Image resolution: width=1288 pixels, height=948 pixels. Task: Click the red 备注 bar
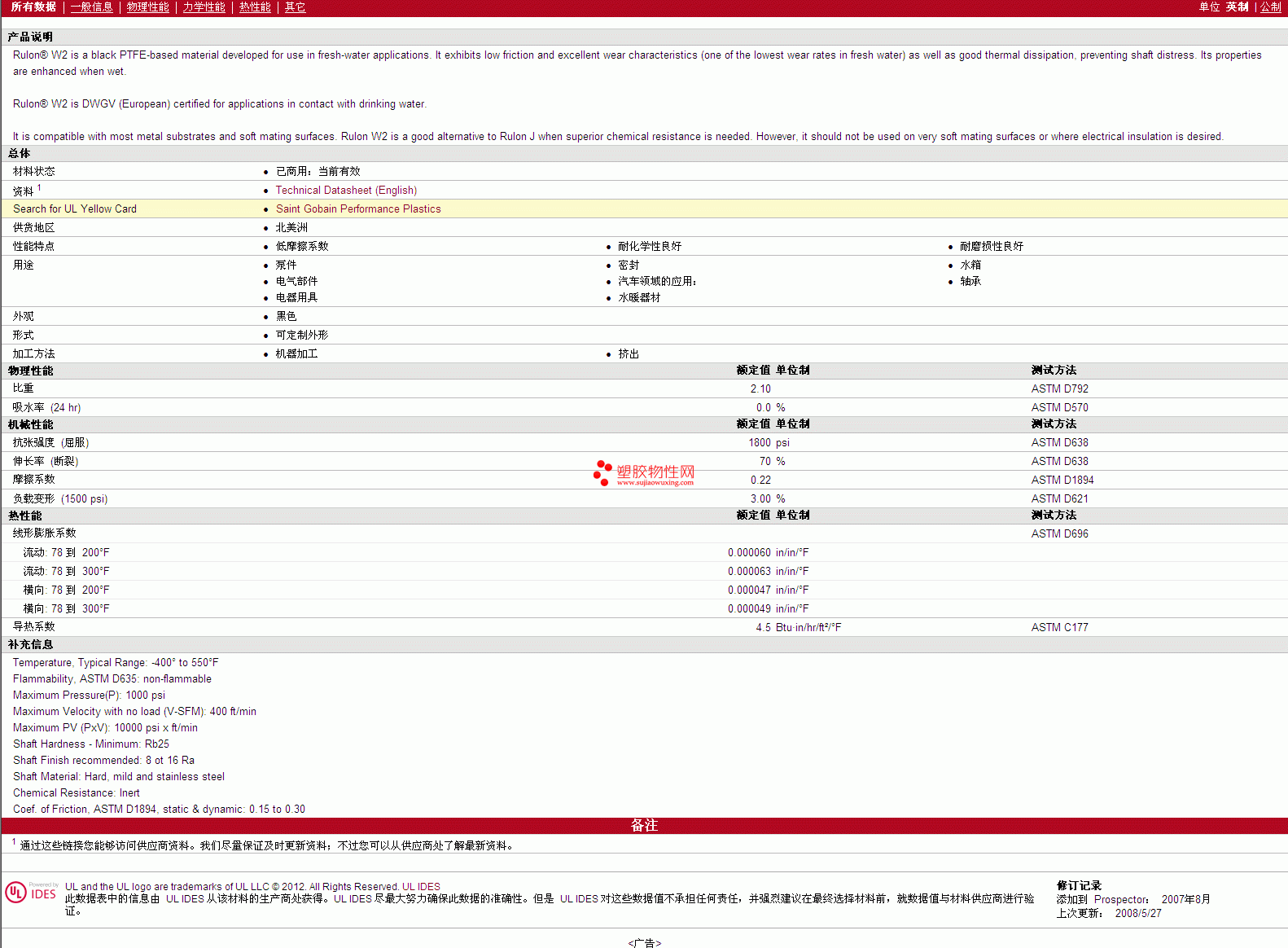coord(643,825)
